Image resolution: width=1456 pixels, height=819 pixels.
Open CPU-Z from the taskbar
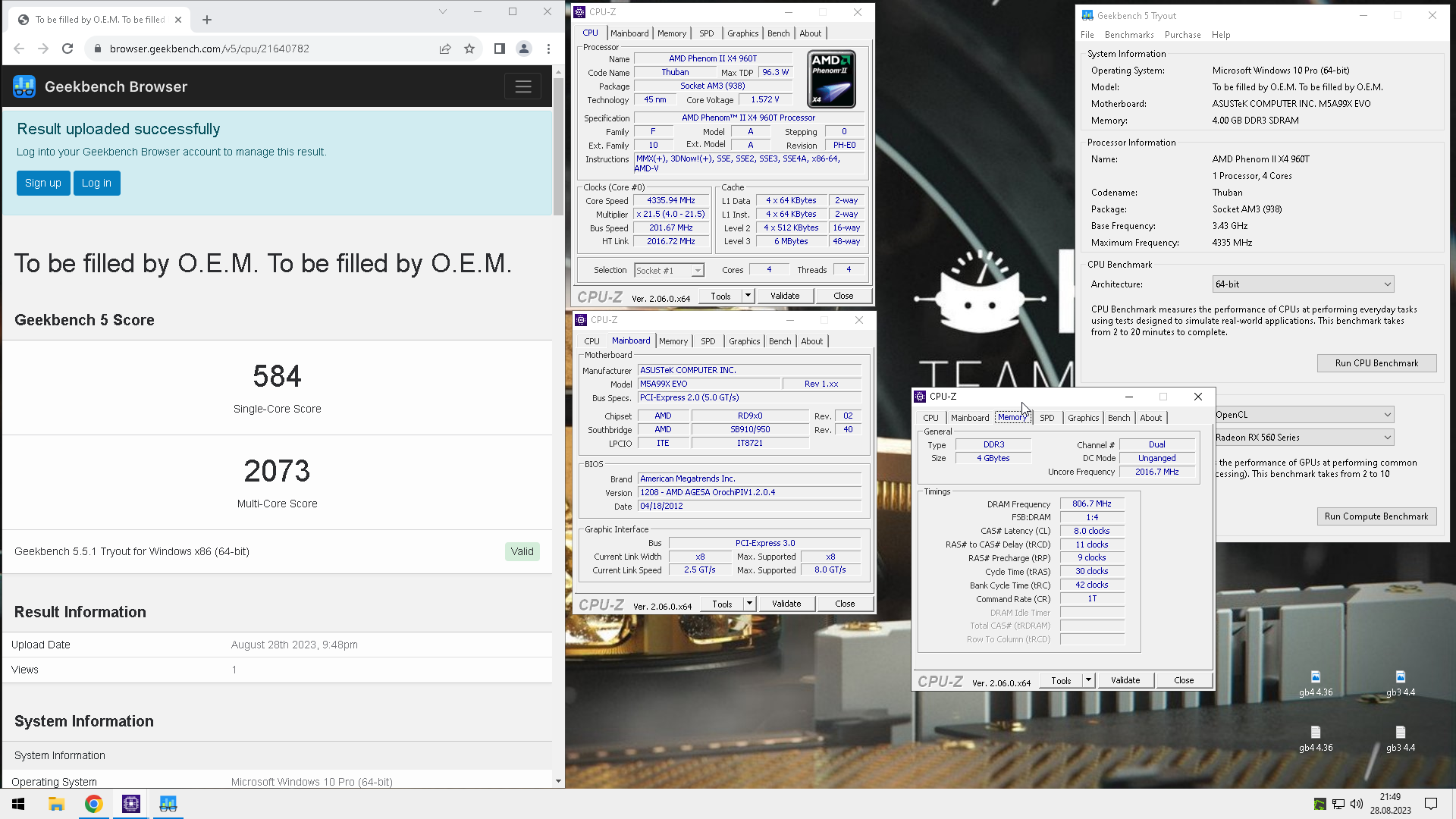(130, 804)
